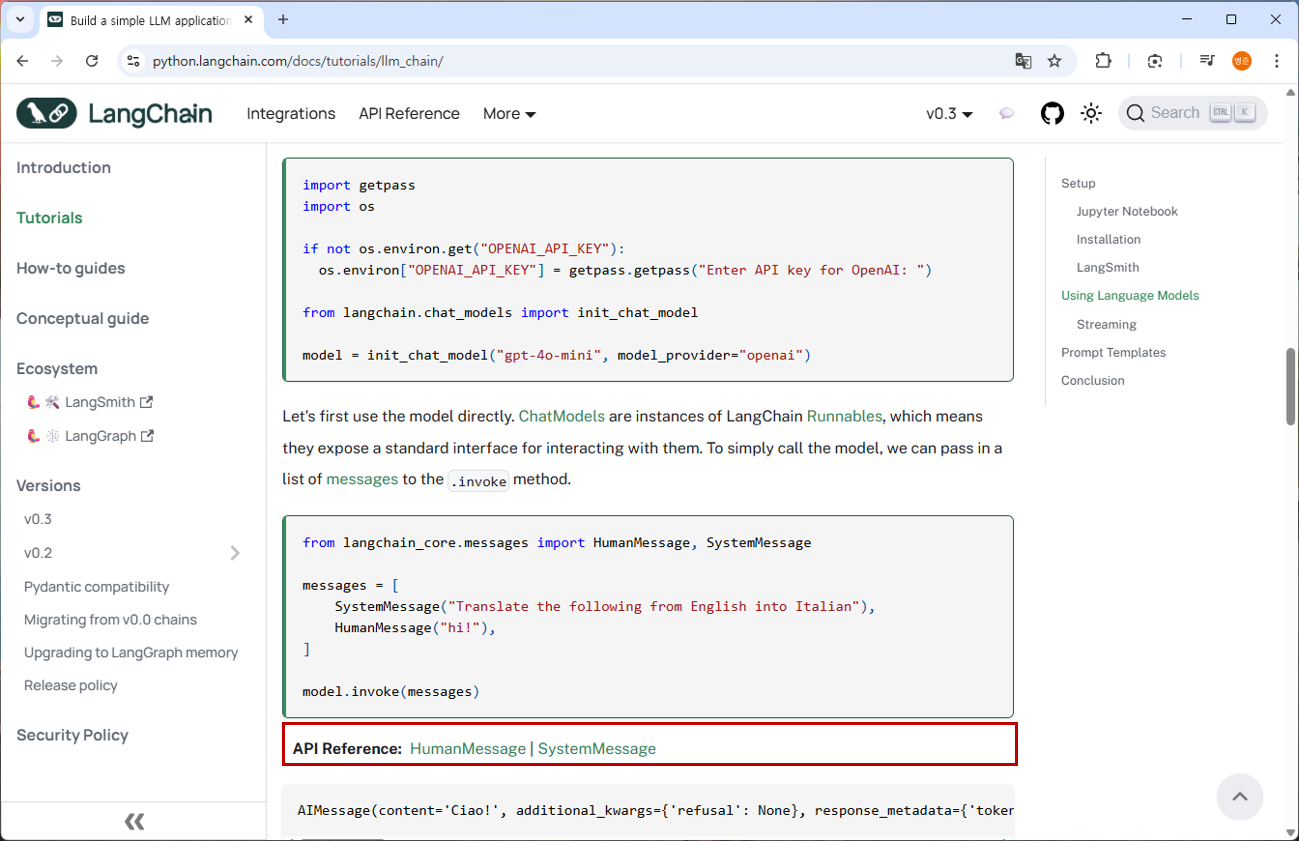Open the media control icon in toolbar

(x=1207, y=61)
